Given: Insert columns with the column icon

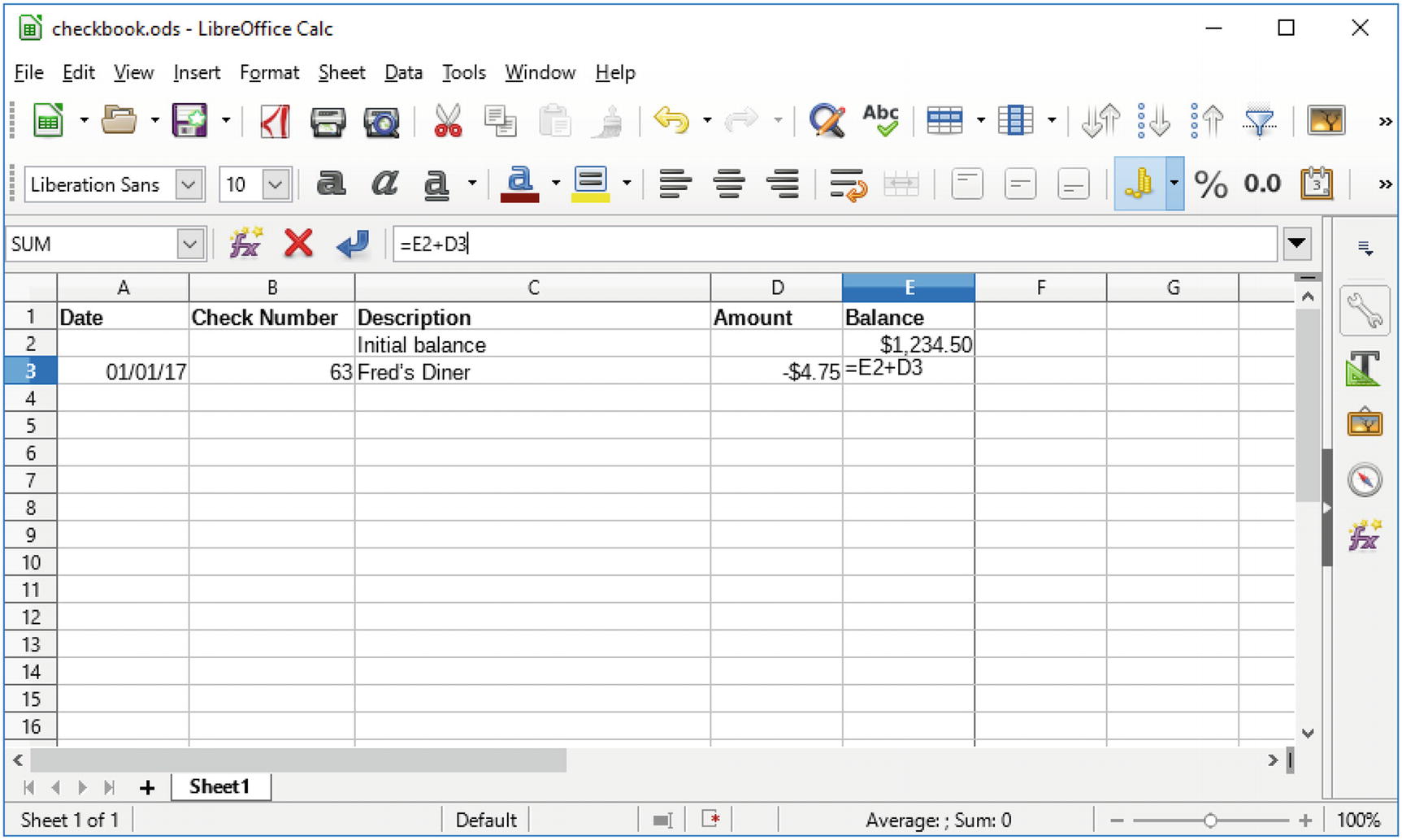Looking at the screenshot, I should point(1015,121).
